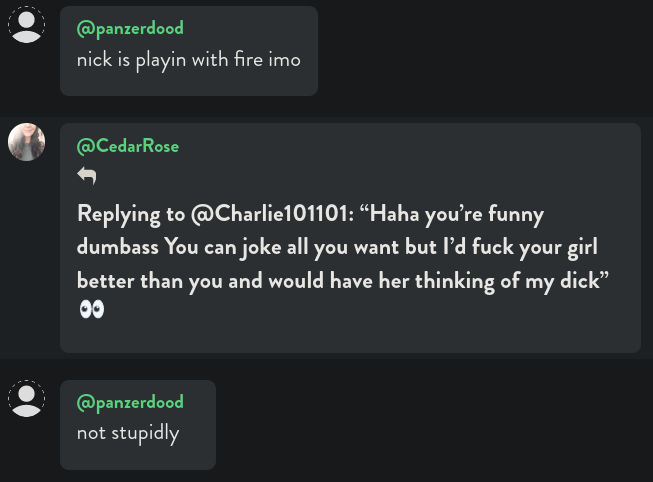Click the quoted phrase "Haha you're funny"

[x=452, y=214]
